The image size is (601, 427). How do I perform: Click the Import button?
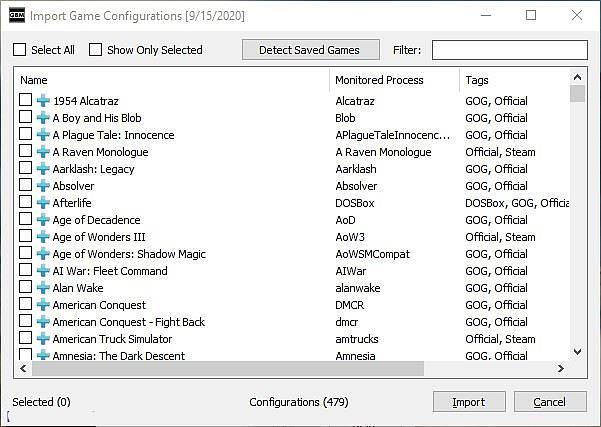[469, 402]
